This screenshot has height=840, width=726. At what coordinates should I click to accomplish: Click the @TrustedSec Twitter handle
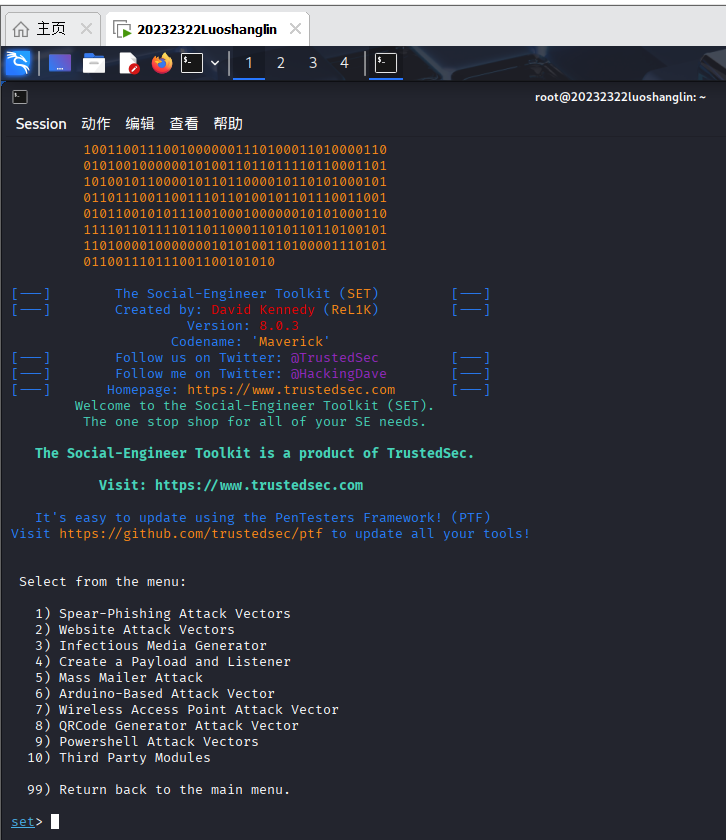tap(334, 357)
